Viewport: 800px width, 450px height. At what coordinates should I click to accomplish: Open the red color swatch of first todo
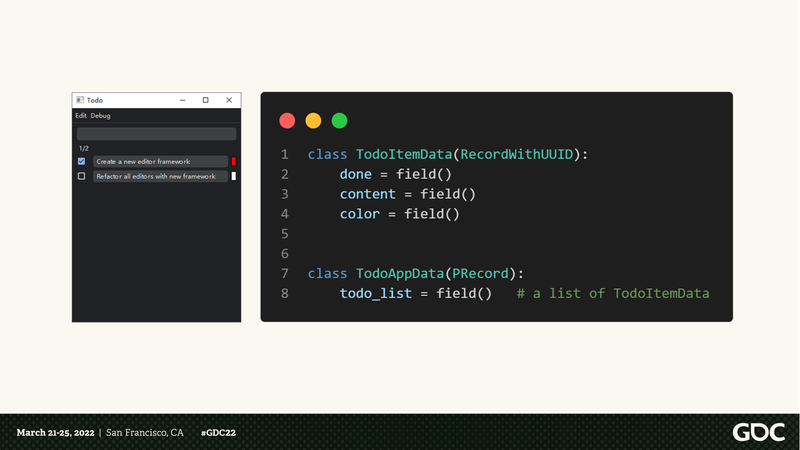pyautogui.click(x=234, y=161)
